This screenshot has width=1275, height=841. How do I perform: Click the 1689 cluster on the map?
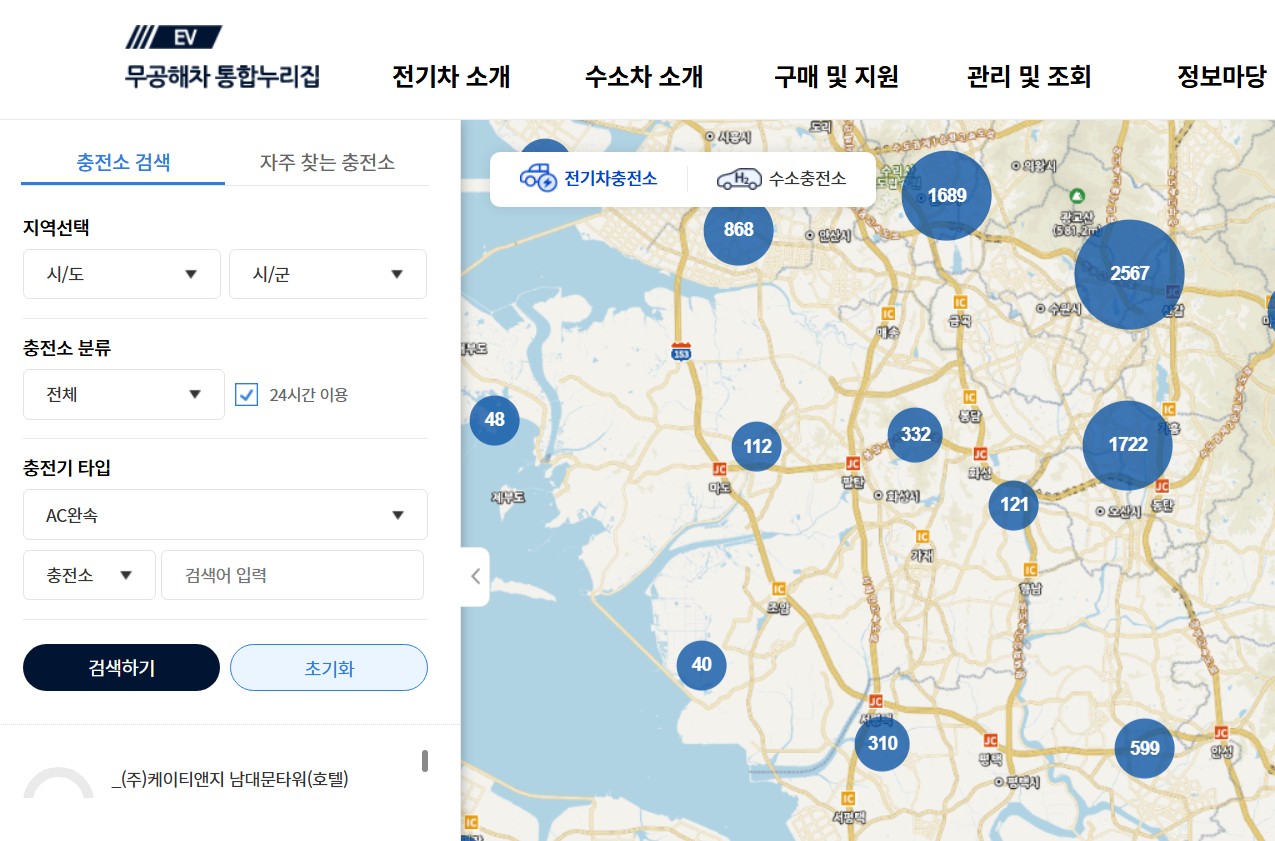pyautogui.click(x=945, y=196)
